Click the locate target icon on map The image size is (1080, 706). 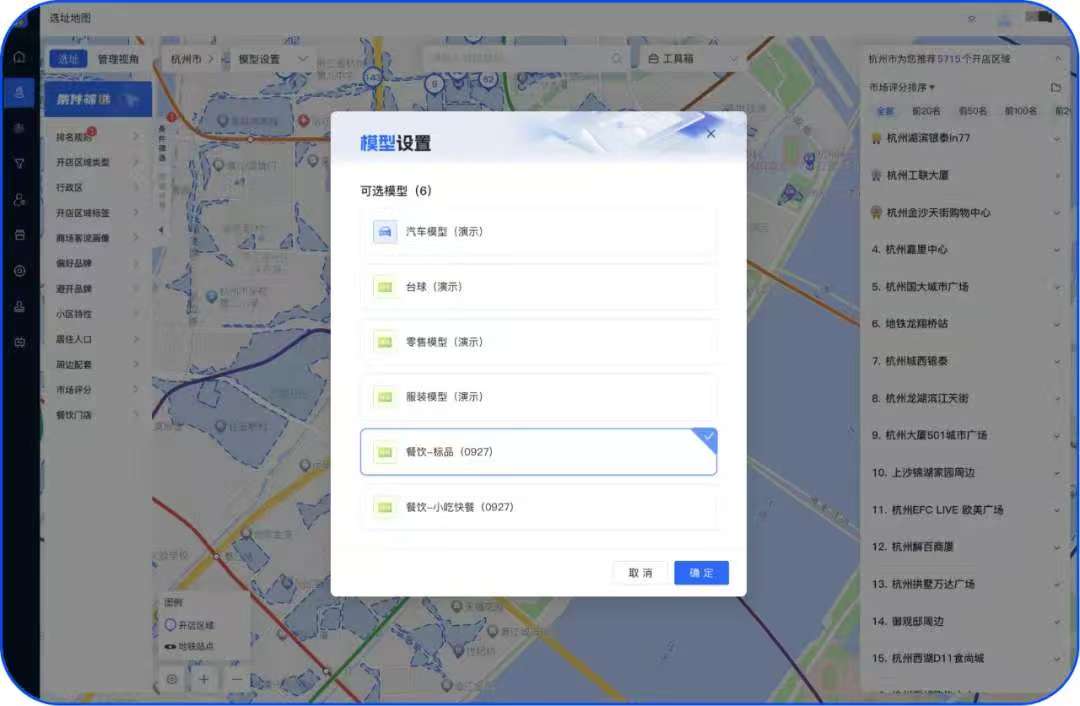(x=172, y=679)
